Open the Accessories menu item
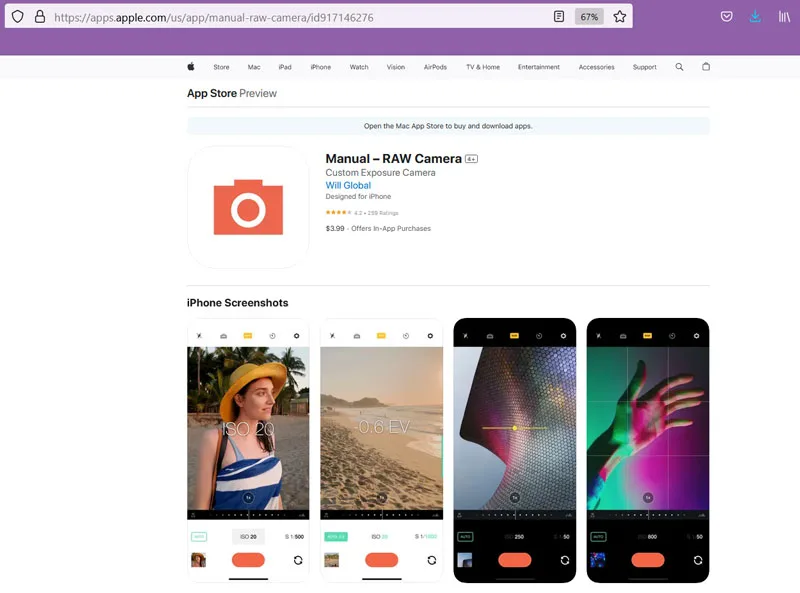800x593 pixels. (x=596, y=67)
